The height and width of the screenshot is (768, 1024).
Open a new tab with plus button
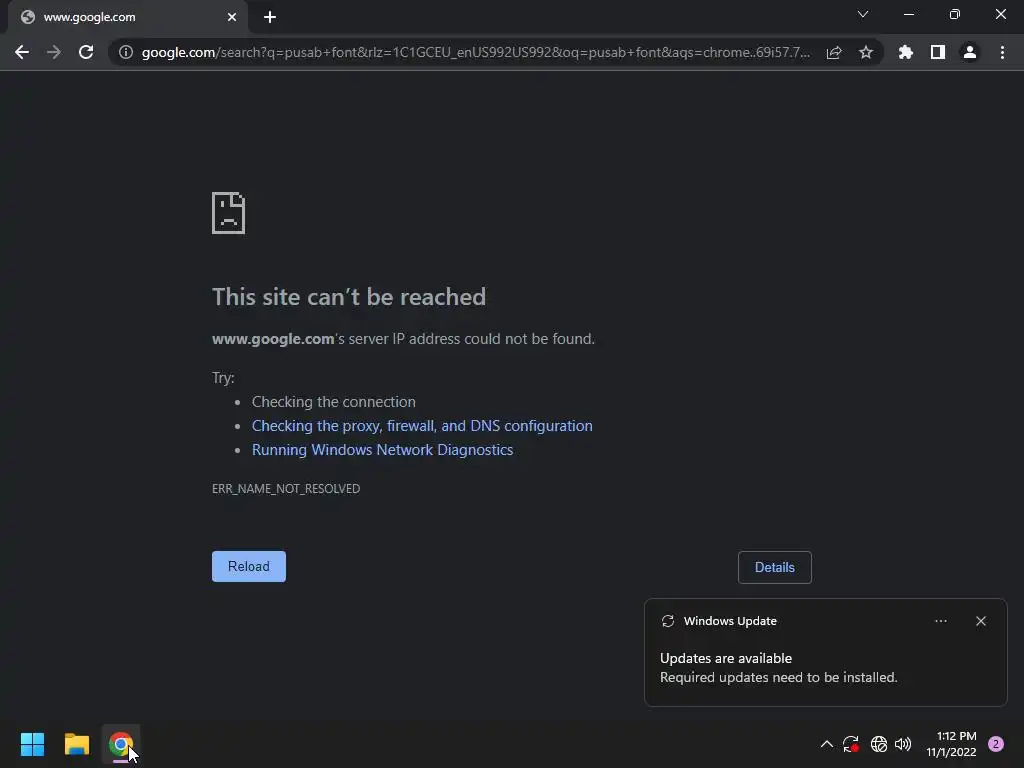click(x=270, y=17)
